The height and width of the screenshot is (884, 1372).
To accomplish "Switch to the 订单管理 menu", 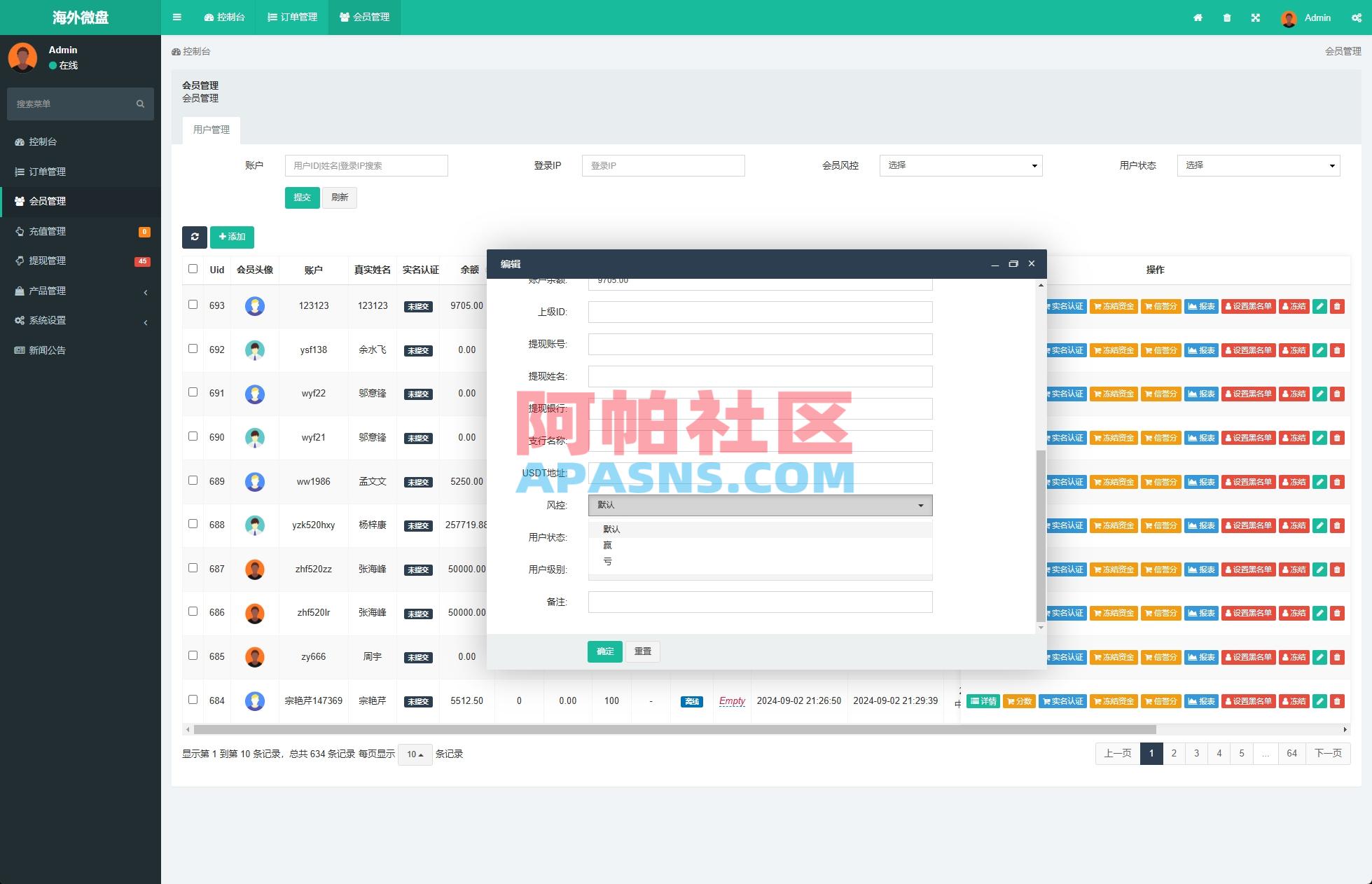I will pos(292,18).
